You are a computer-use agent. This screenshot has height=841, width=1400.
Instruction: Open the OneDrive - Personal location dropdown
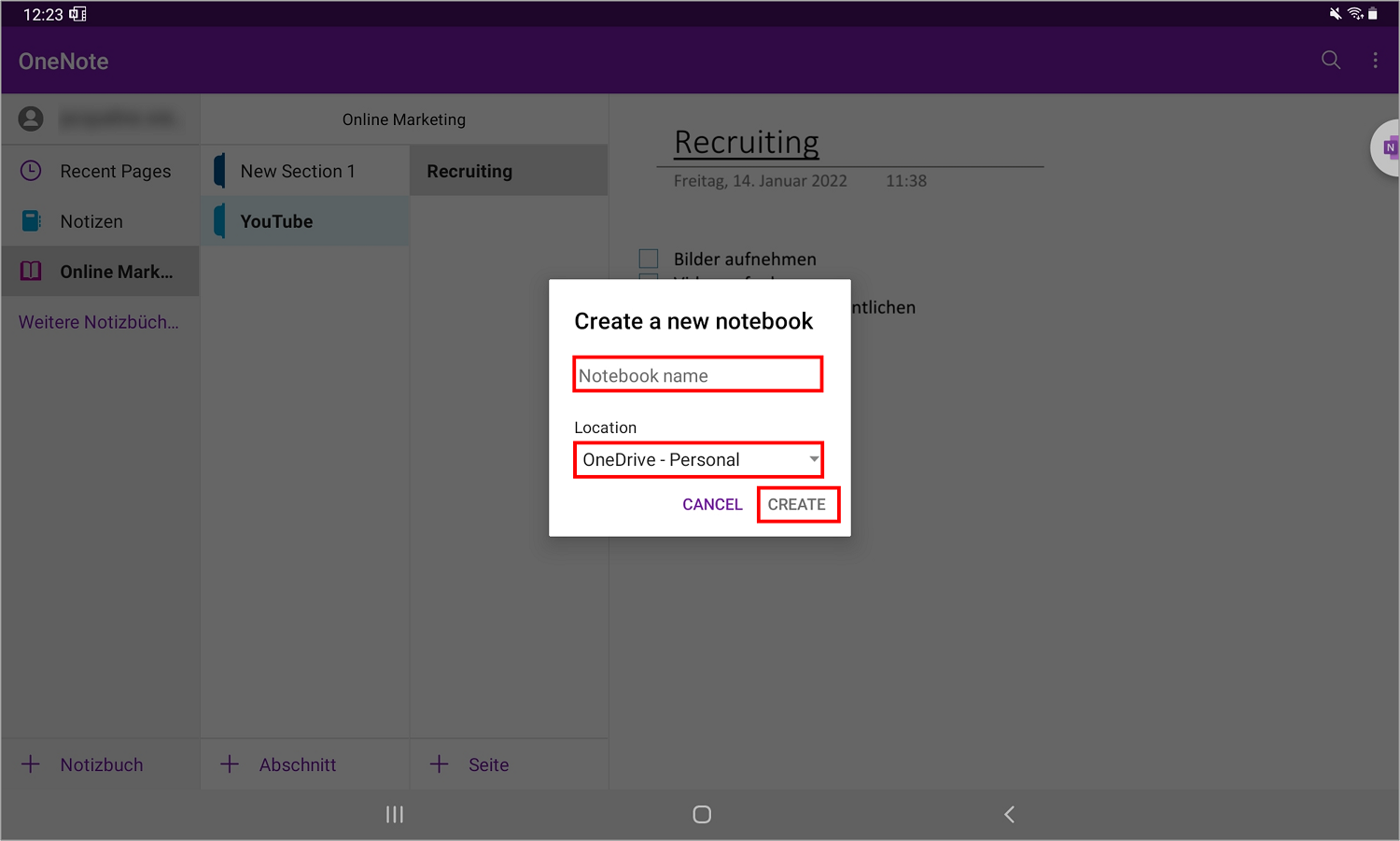tap(698, 459)
